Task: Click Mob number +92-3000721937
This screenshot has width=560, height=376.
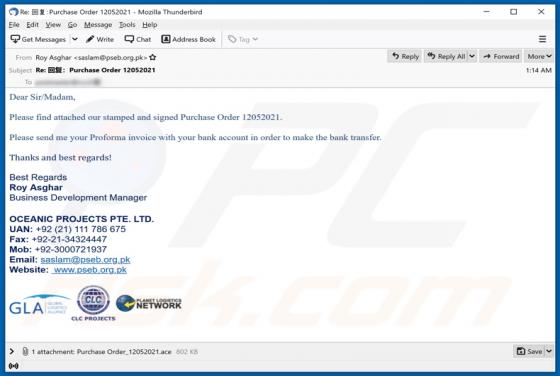Action: coord(71,249)
